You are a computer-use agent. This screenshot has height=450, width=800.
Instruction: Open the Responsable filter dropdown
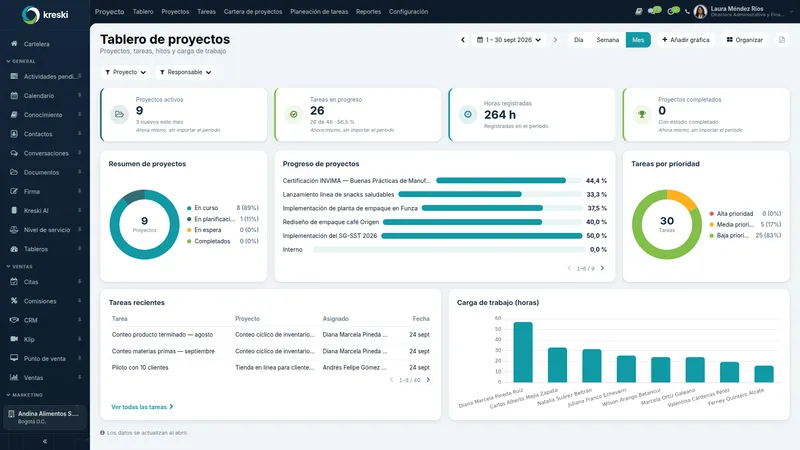click(x=185, y=72)
